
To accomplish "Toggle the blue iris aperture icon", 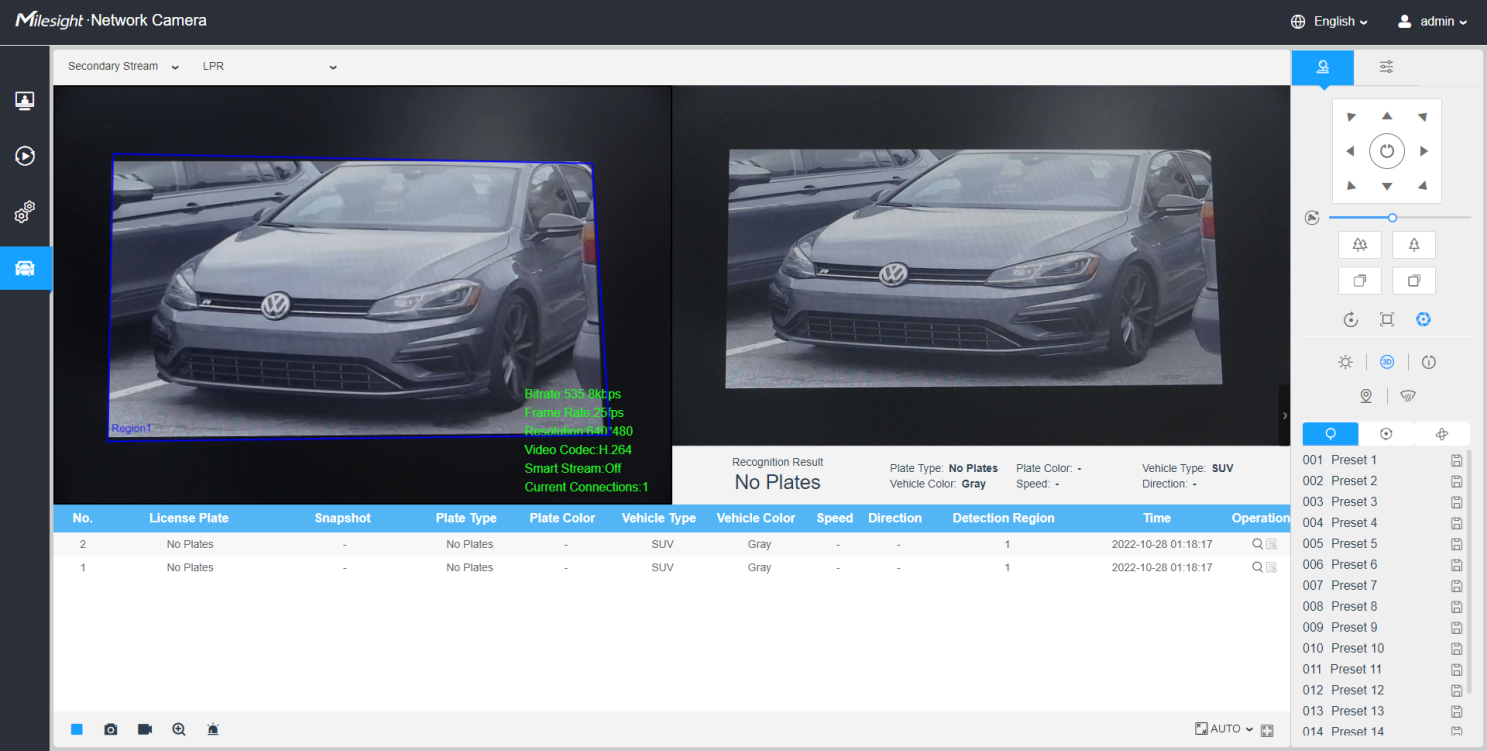I will pos(1424,319).
